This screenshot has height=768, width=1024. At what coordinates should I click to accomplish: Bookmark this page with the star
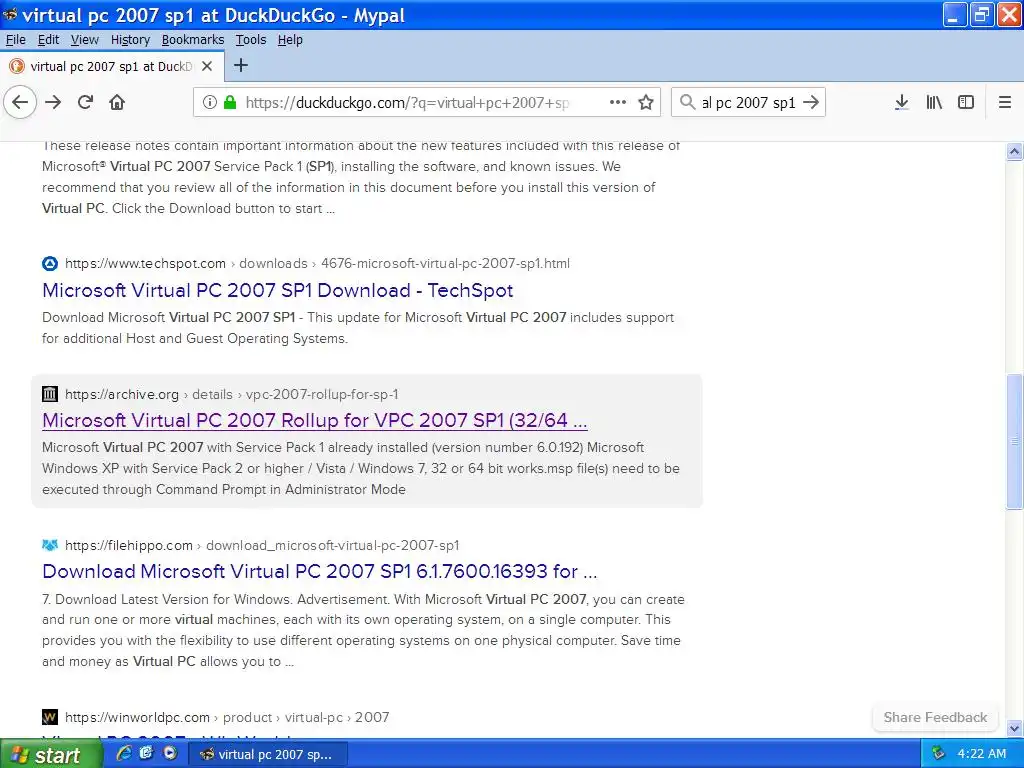click(x=646, y=102)
